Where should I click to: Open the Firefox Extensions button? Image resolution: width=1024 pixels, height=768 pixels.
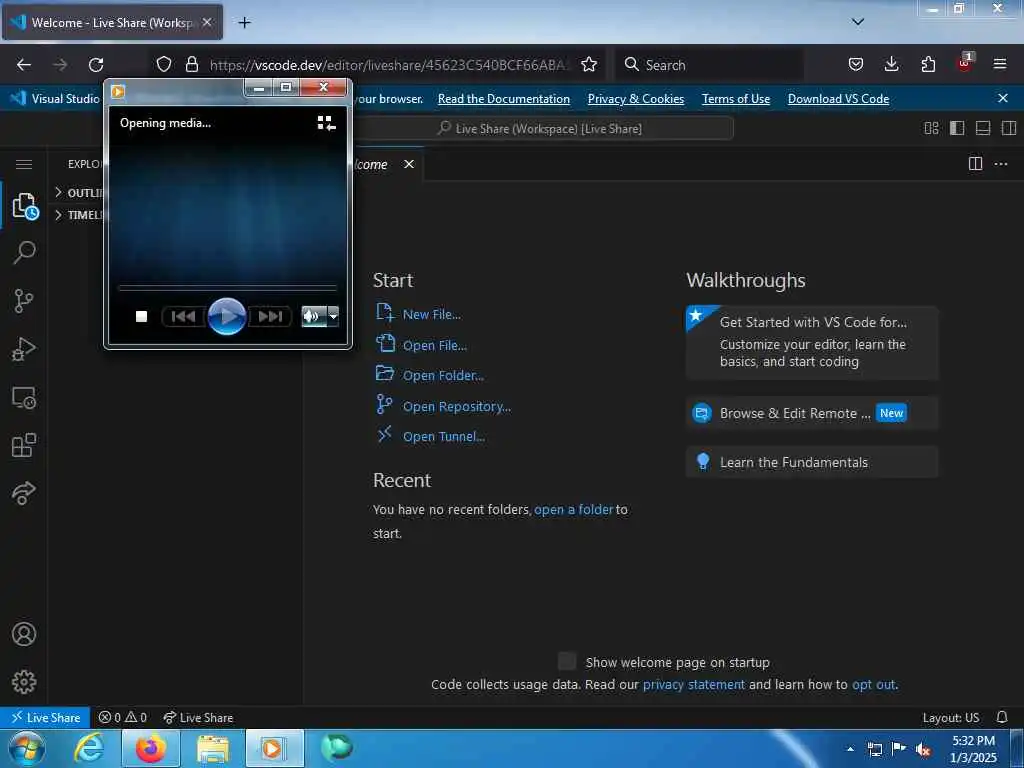[928, 64]
